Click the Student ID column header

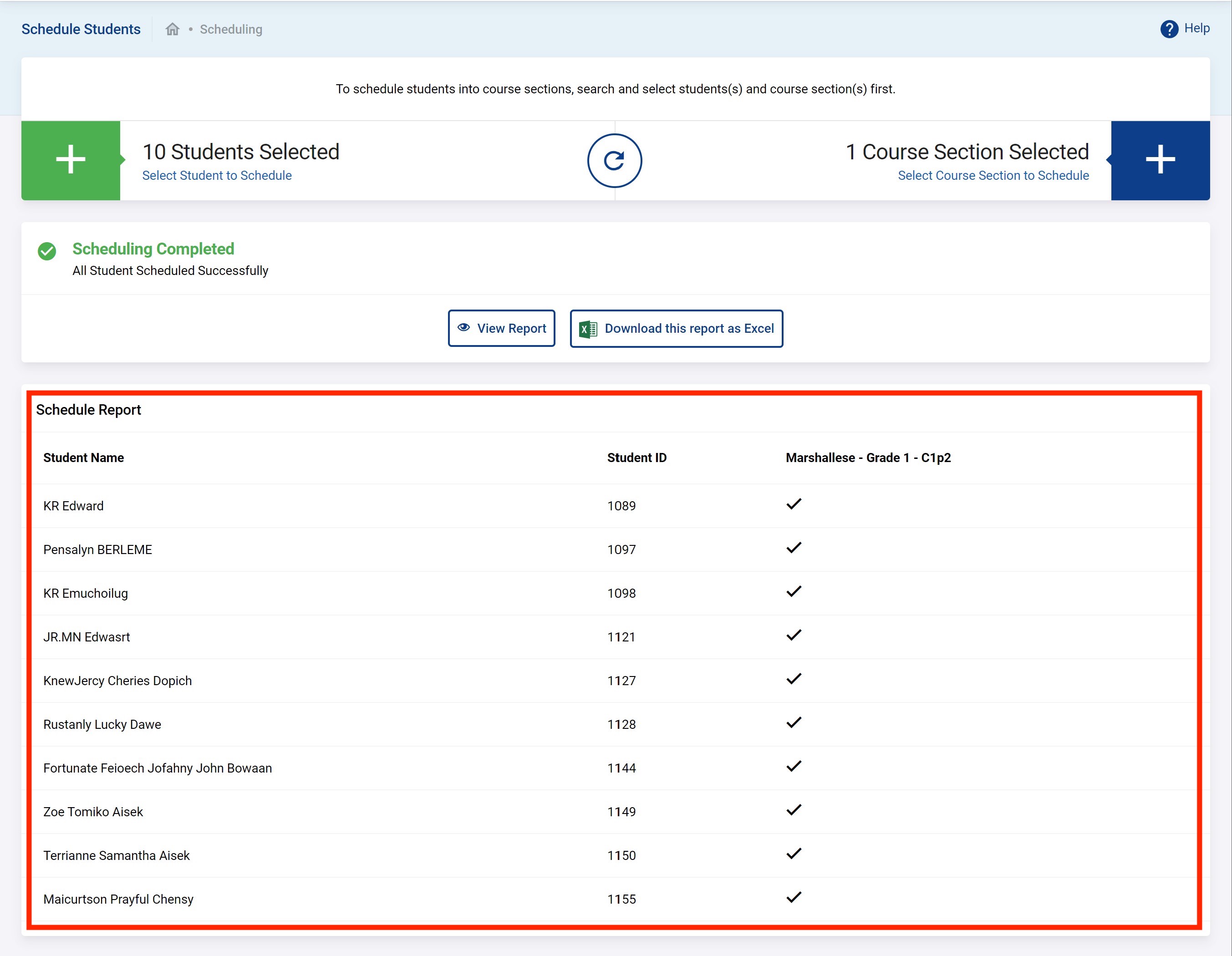[x=636, y=458]
